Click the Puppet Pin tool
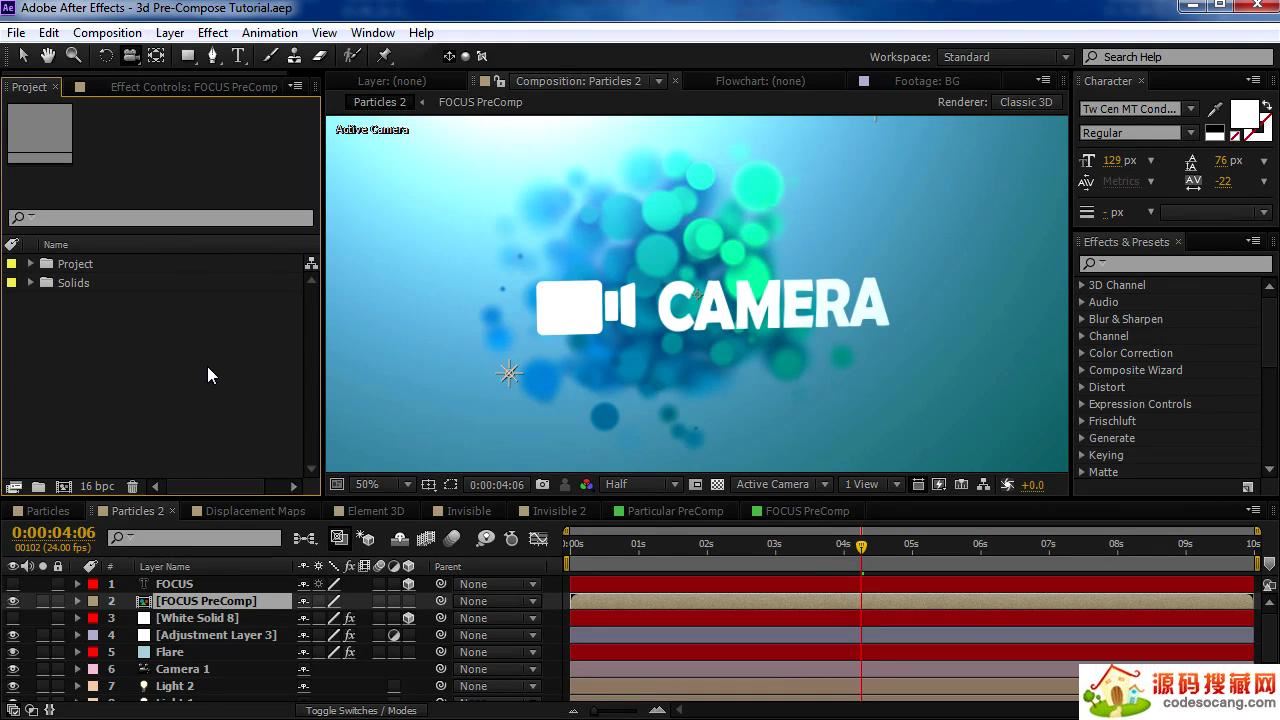This screenshot has height=720, width=1280. coord(385,56)
